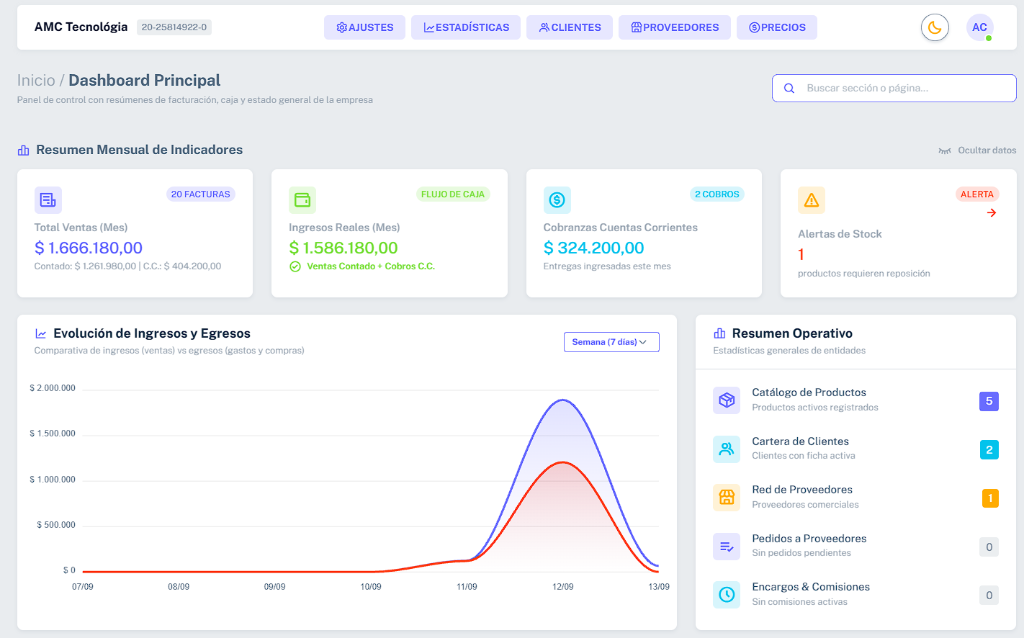Viewport: 1024px width, 638px height.
Task: Follow the red arrow in Alertas de Stock card
Action: point(991,213)
